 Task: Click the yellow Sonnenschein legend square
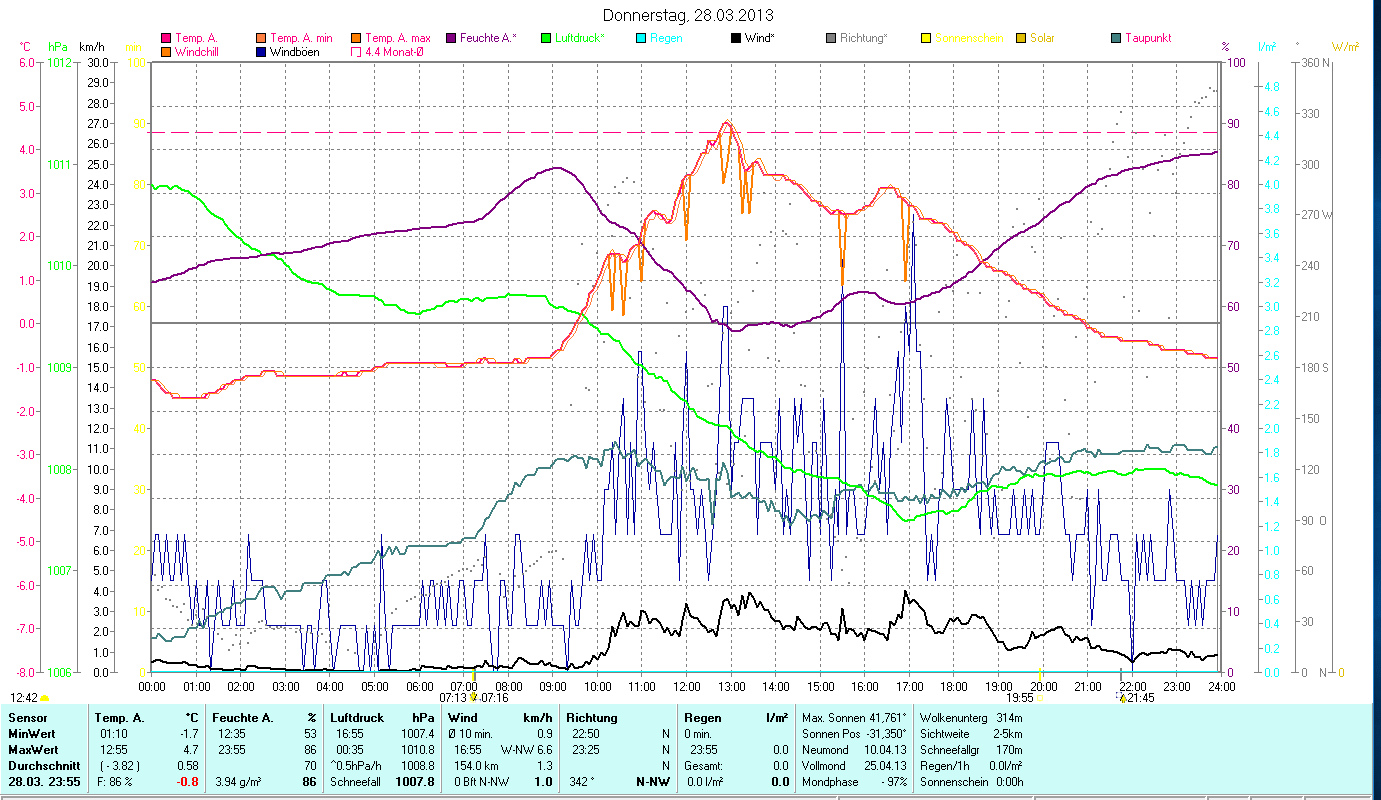click(926, 39)
